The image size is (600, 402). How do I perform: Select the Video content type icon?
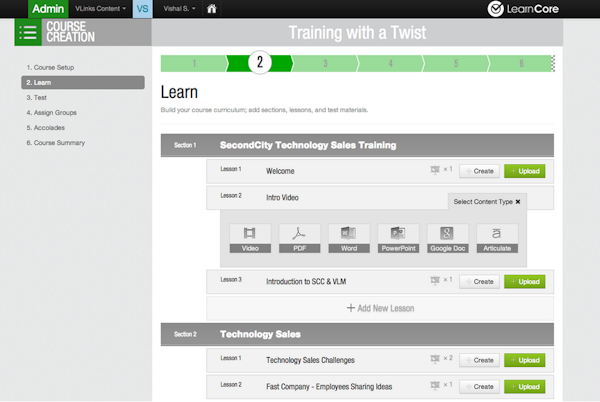pos(250,237)
